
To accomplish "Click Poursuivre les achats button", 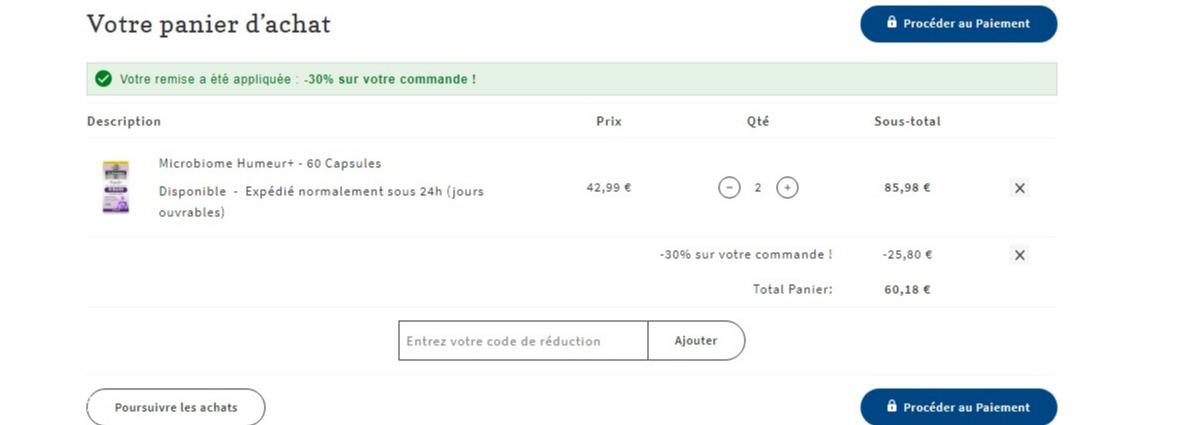I will [x=176, y=407].
